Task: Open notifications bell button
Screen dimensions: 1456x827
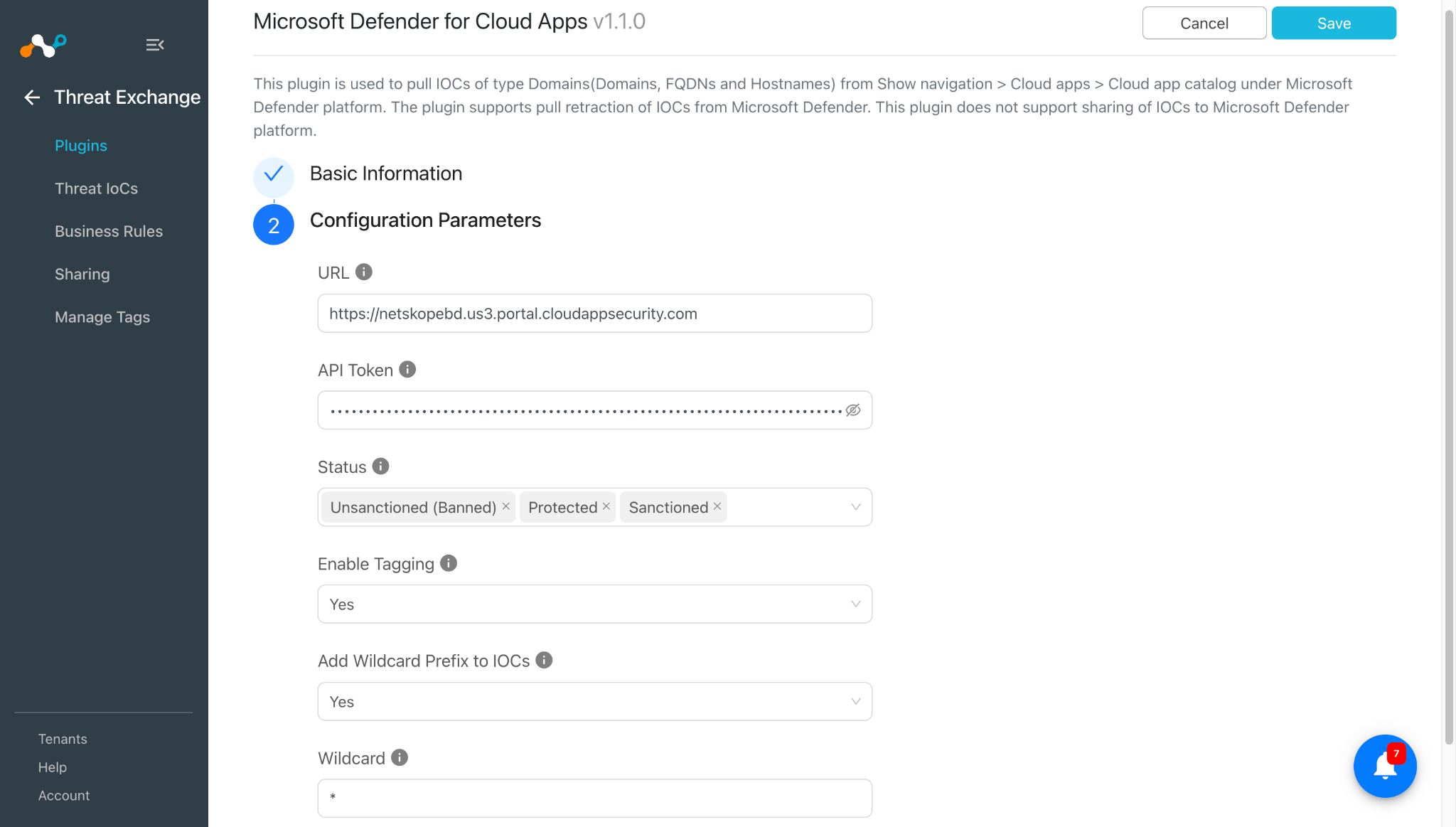Action: coord(1385,766)
